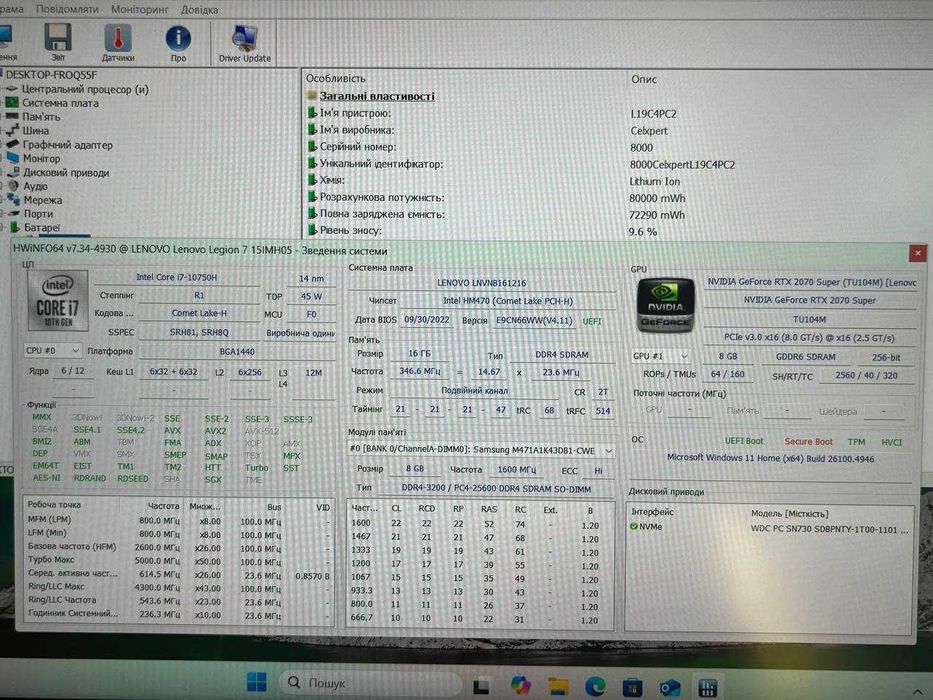This screenshot has width=933, height=700.
Task: Click BIOS version E9CN66WW(V4.11) field
Action: pos(534,320)
